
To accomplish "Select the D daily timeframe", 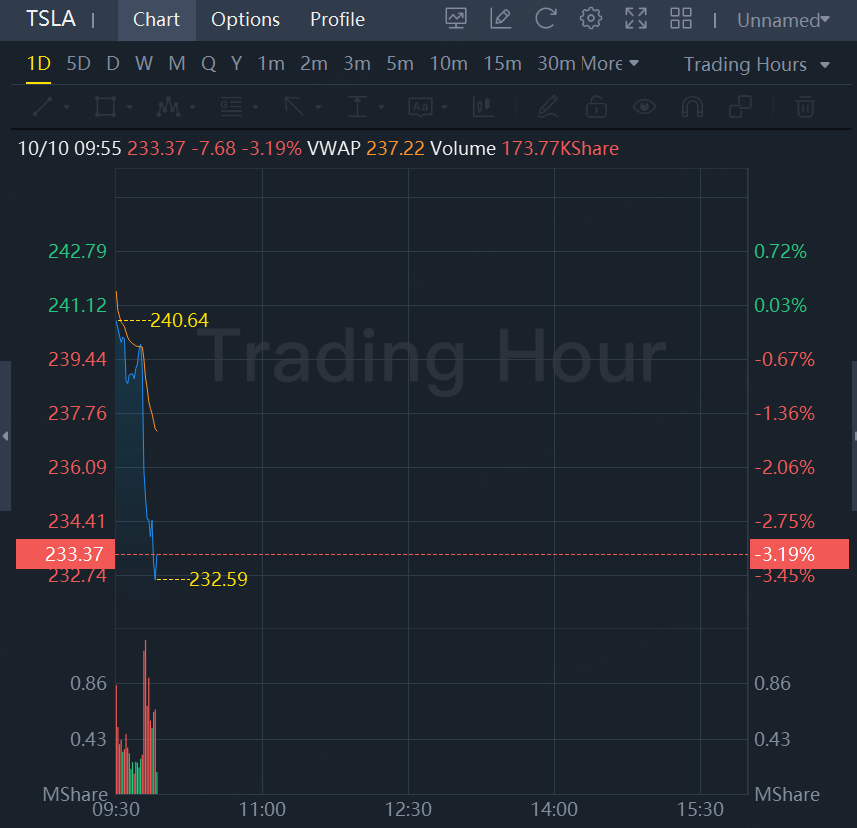I will [x=113, y=63].
